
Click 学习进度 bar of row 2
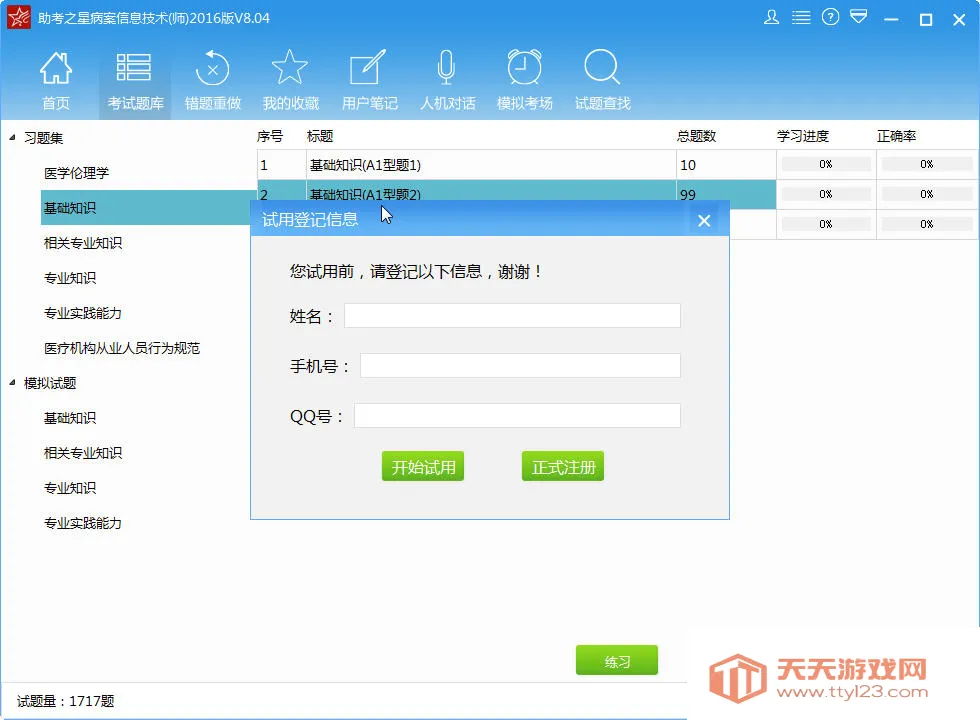tap(826, 194)
